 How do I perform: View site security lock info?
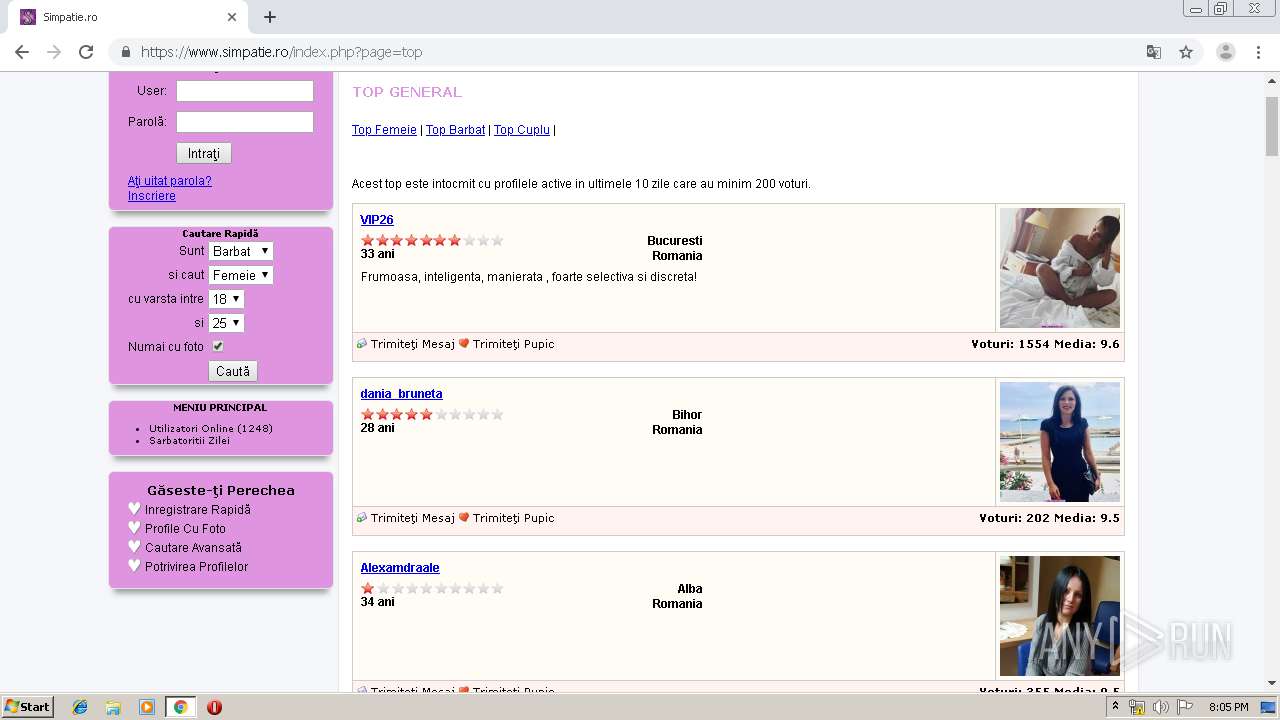pyautogui.click(x=126, y=52)
